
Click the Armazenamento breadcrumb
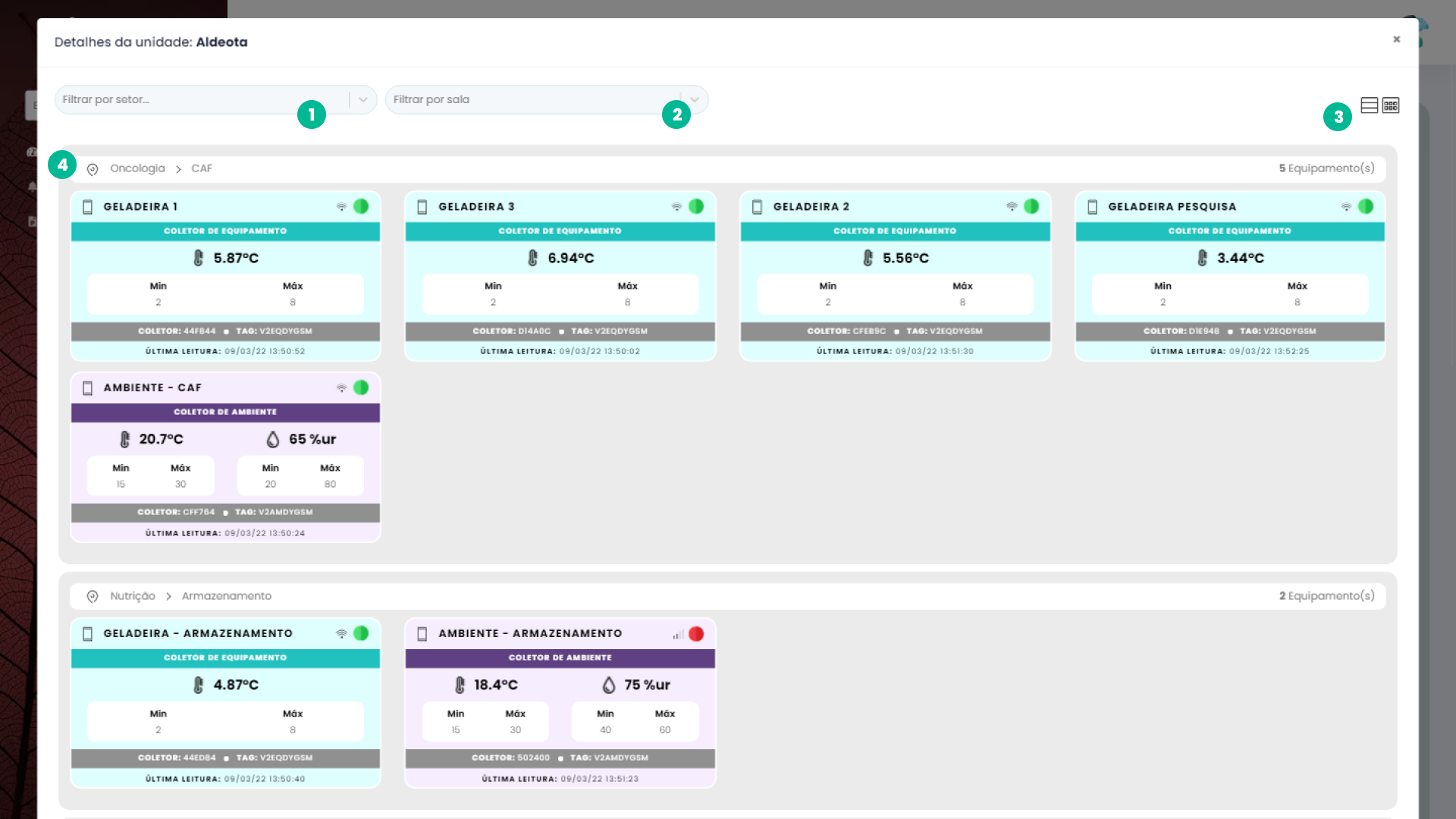[x=227, y=596]
